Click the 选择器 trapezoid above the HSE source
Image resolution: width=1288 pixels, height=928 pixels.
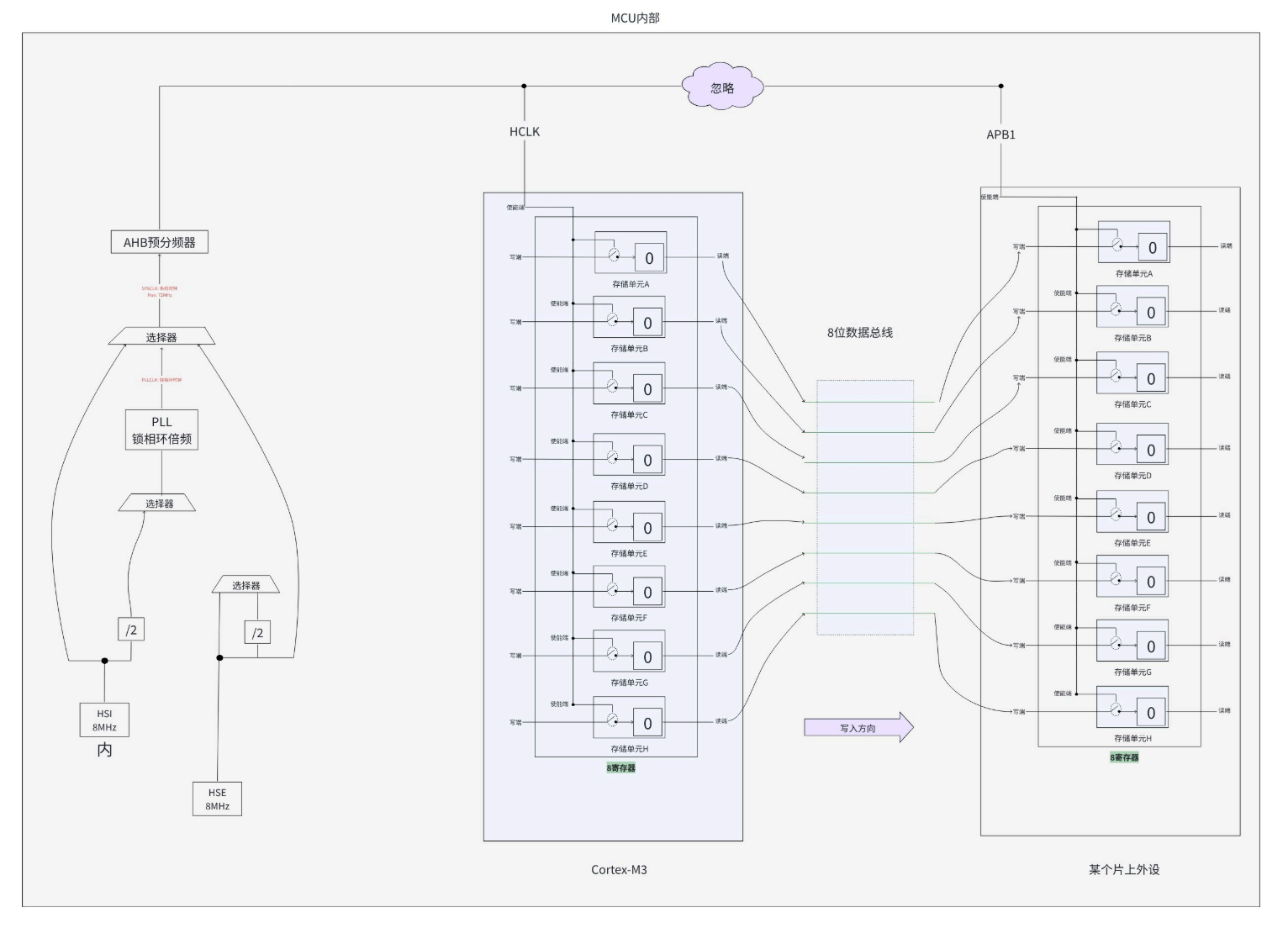point(245,584)
